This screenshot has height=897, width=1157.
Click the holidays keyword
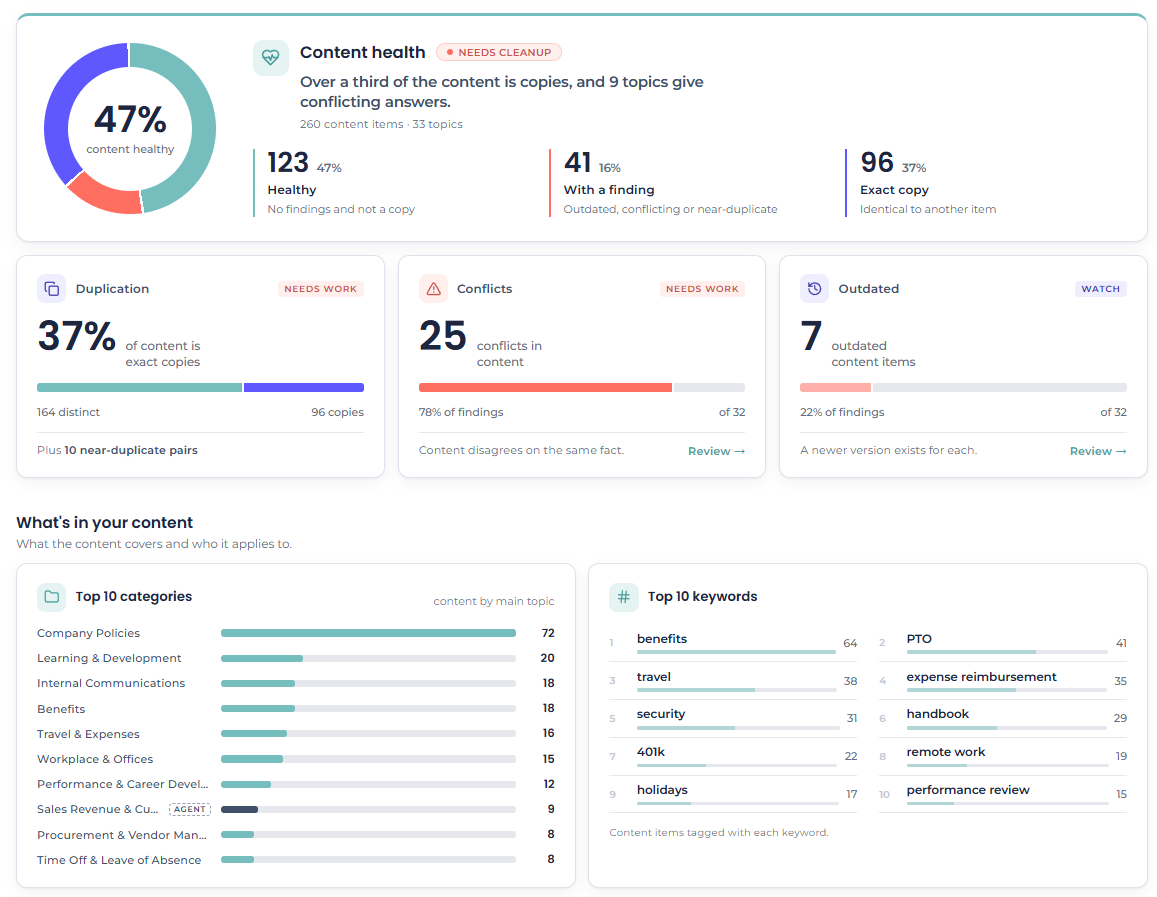pos(662,790)
